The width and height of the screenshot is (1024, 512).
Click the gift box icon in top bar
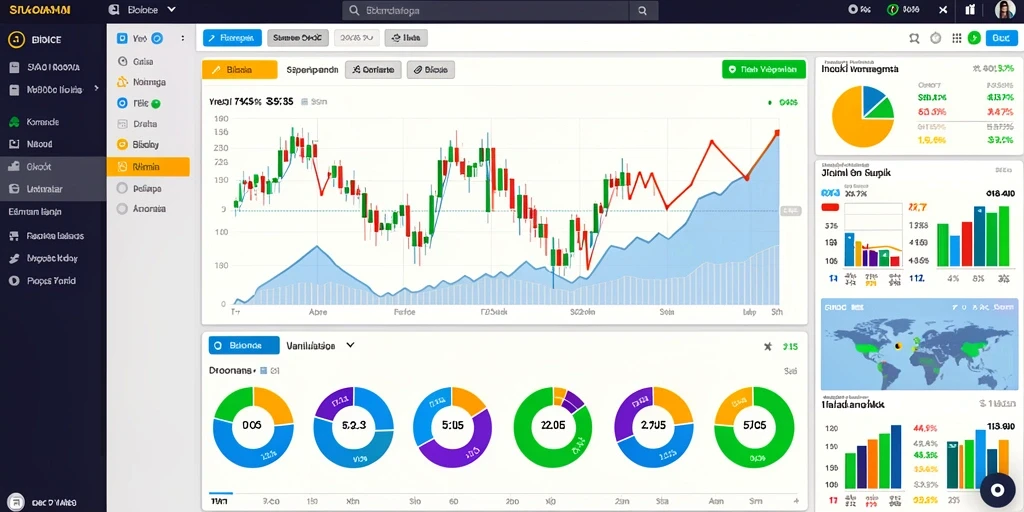tap(969, 10)
